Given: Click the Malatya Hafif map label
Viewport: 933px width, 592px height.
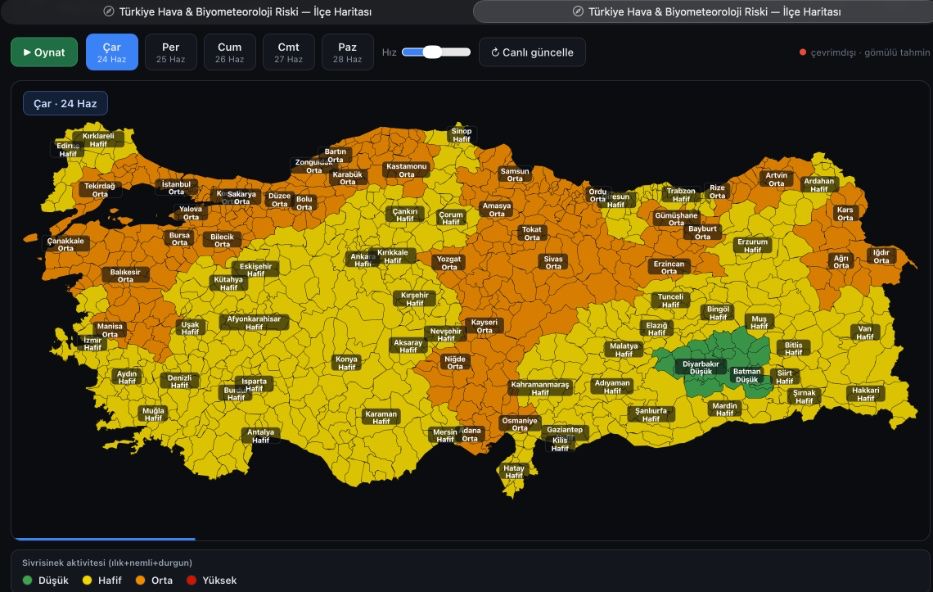Looking at the screenshot, I should point(624,350).
